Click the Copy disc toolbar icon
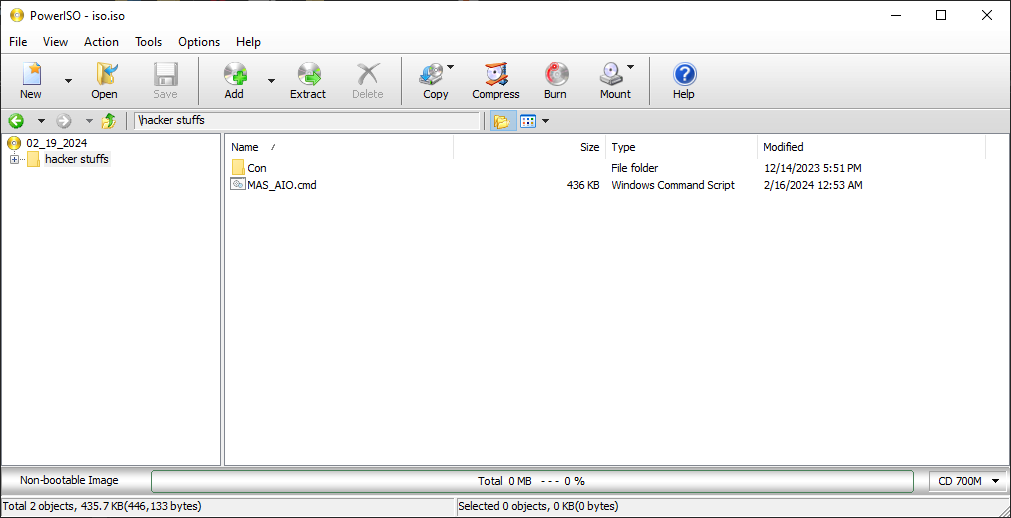Image resolution: width=1011 pixels, height=518 pixels. (433, 81)
